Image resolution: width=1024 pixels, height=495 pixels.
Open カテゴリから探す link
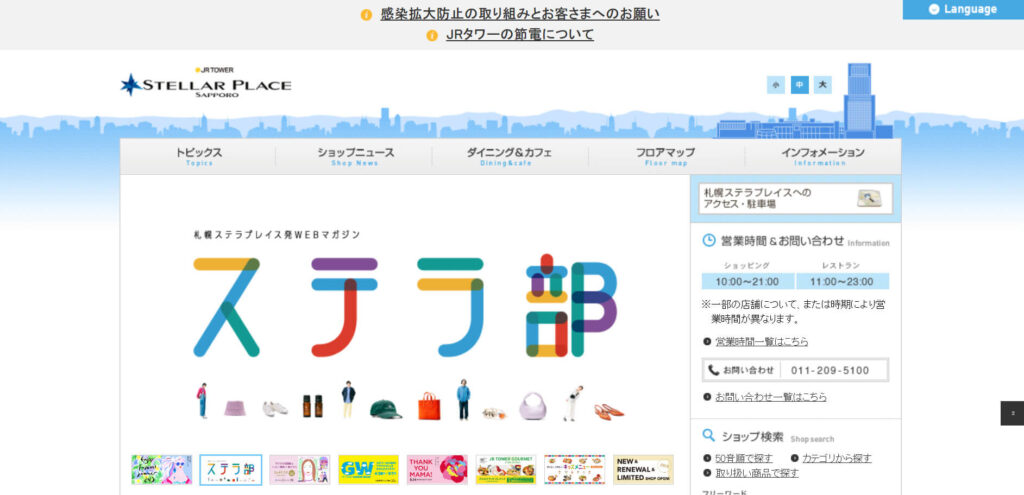[837, 458]
